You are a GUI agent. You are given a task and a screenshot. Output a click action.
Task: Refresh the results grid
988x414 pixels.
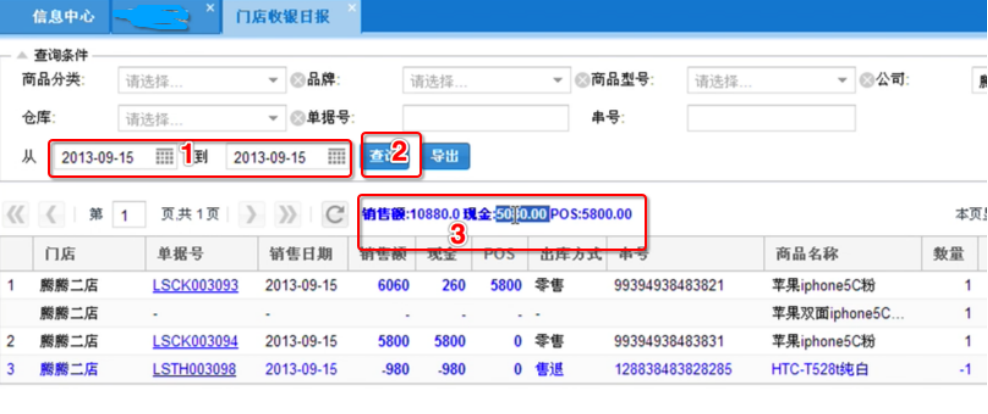click(335, 214)
